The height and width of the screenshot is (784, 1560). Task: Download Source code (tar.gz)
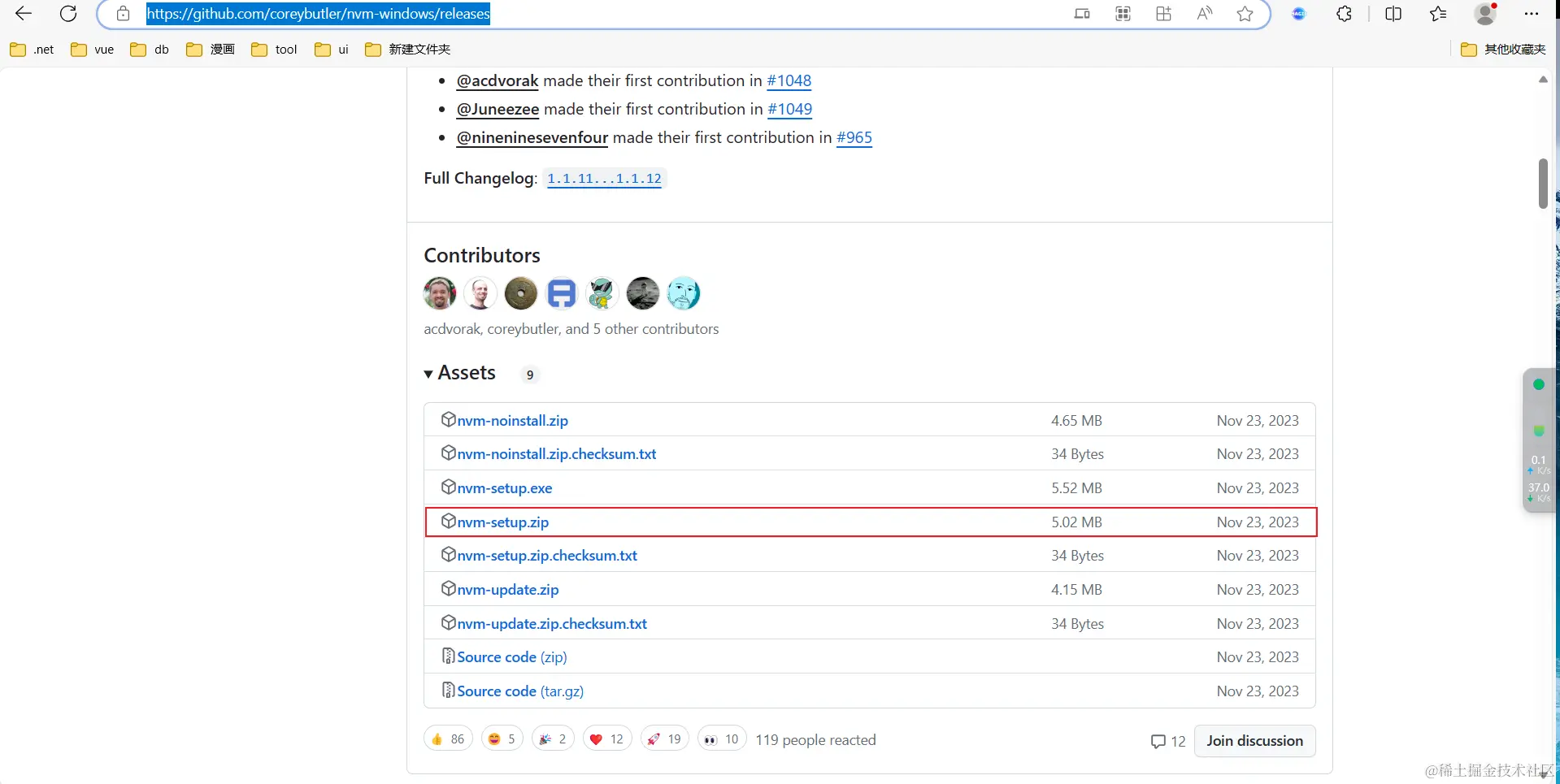click(520, 691)
